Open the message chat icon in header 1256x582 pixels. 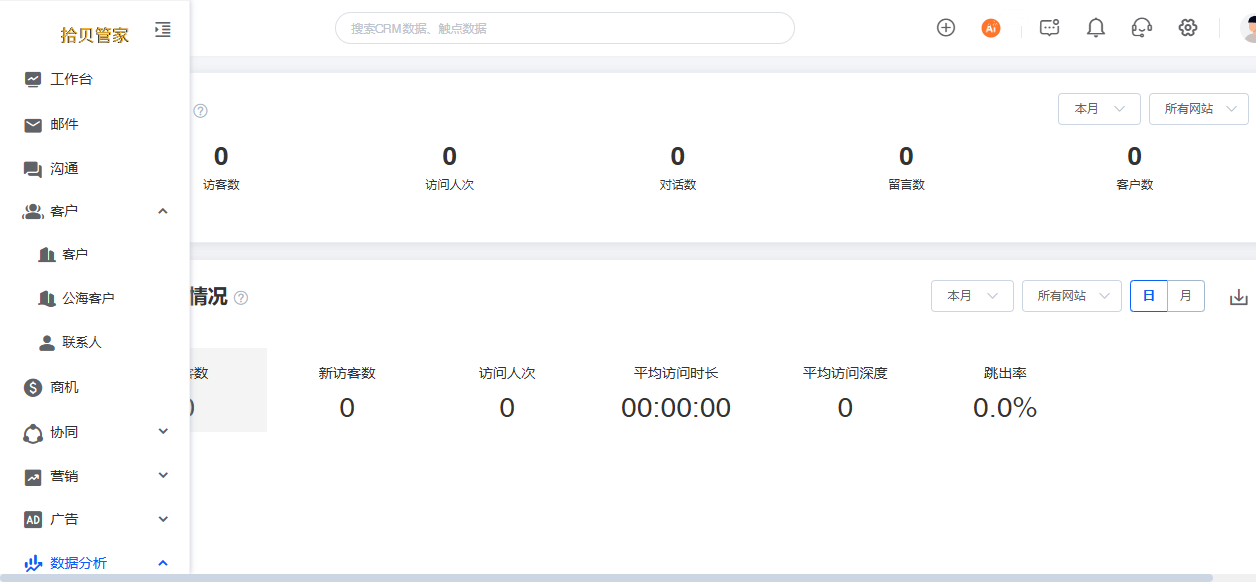coord(1049,28)
